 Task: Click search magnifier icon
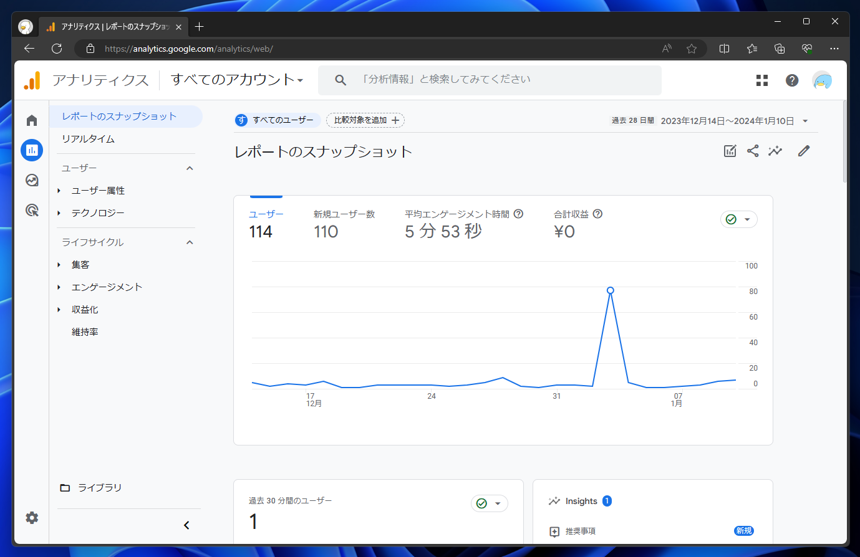340,80
